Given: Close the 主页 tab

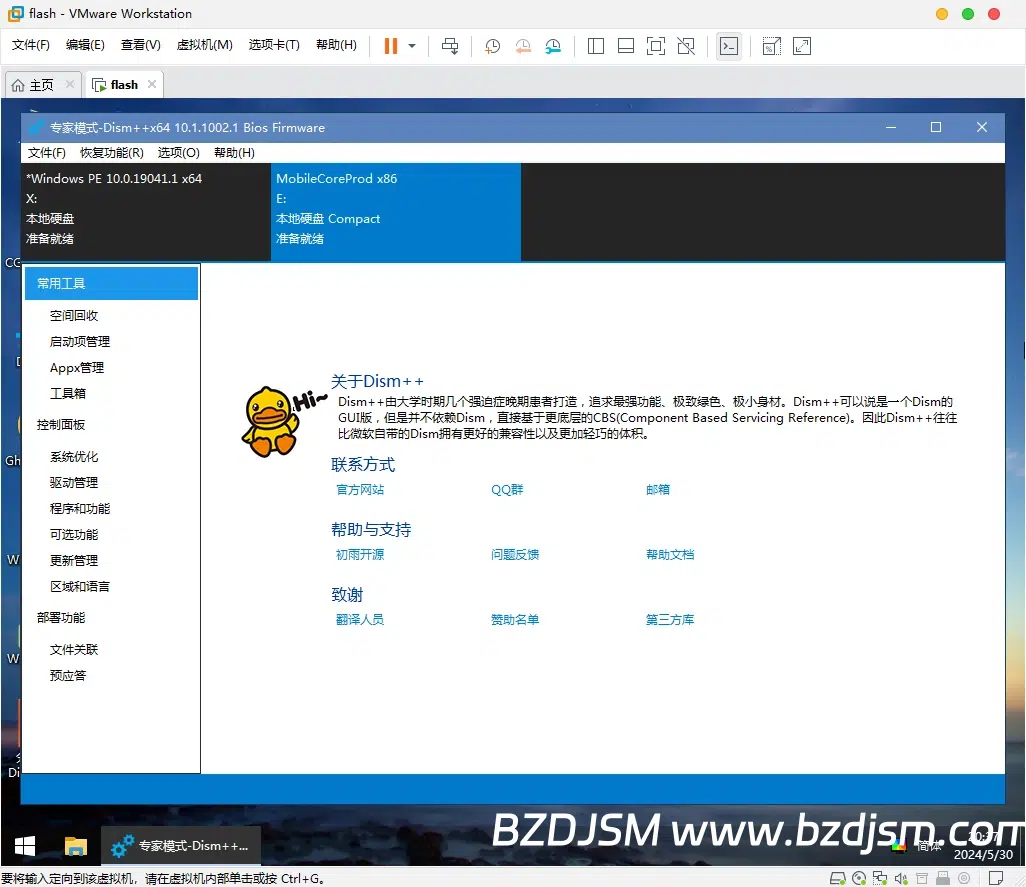Looking at the screenshot, I should point(69,84).
